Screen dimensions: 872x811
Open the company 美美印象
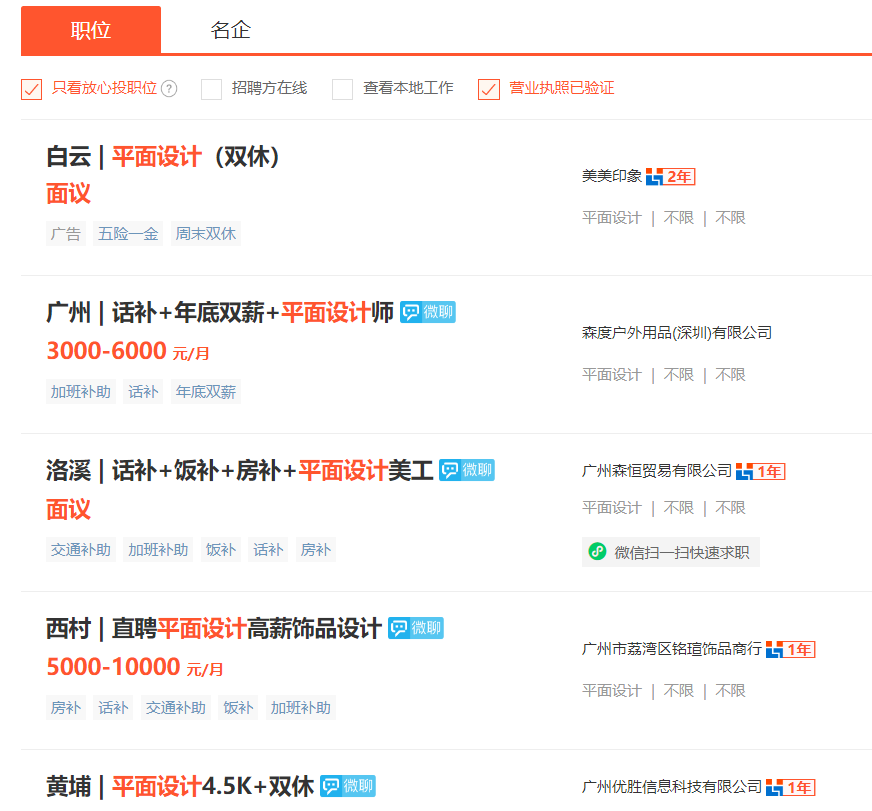point(612,176)
